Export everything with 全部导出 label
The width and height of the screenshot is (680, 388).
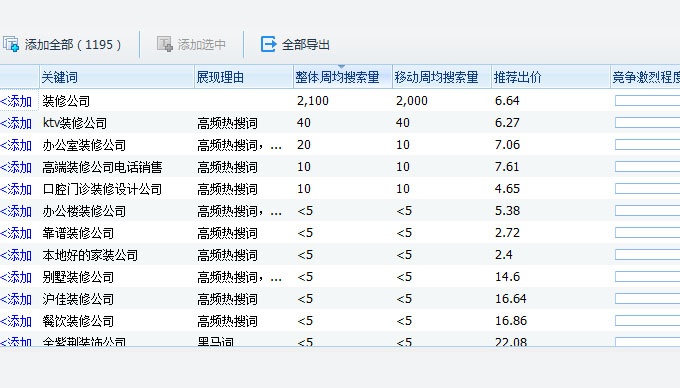306,45
